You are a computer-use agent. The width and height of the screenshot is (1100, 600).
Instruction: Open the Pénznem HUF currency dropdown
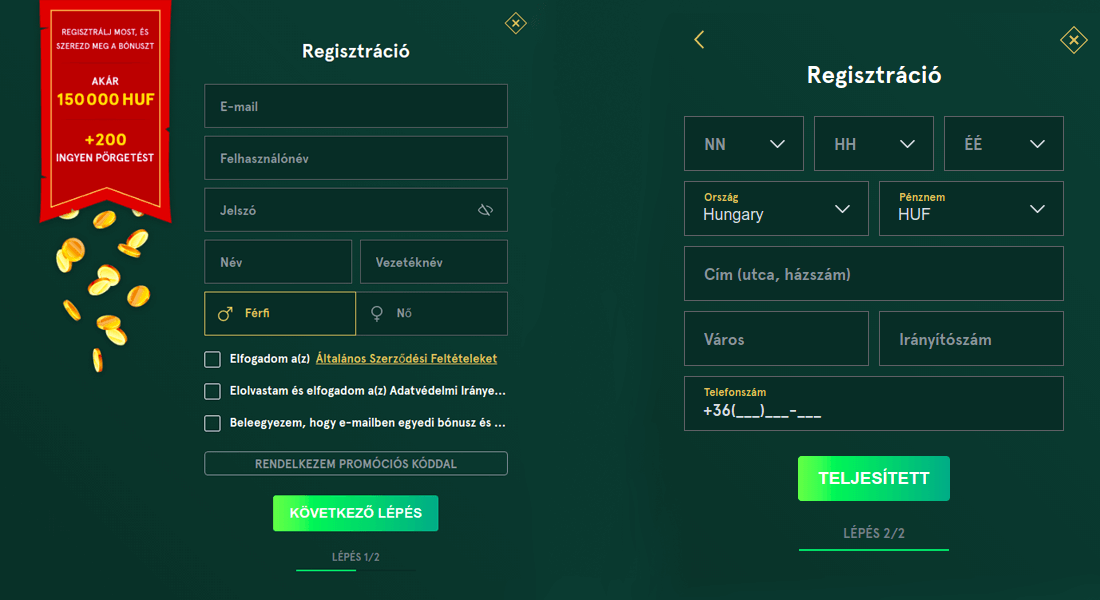[970, 208]
